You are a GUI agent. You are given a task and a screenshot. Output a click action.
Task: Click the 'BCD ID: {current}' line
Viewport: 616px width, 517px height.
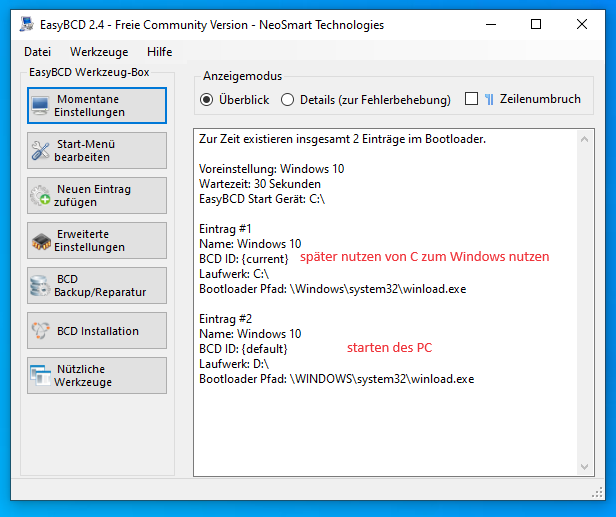point(244,259)
